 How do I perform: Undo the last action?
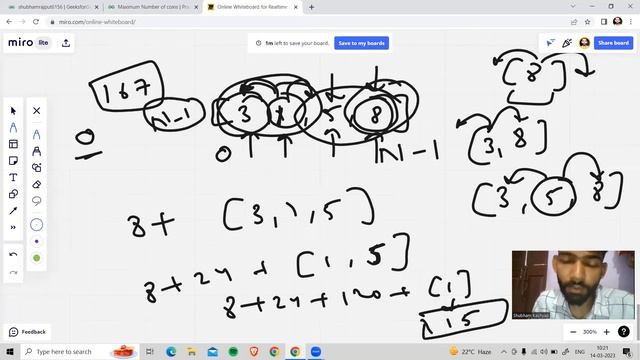tap(13, 254)
